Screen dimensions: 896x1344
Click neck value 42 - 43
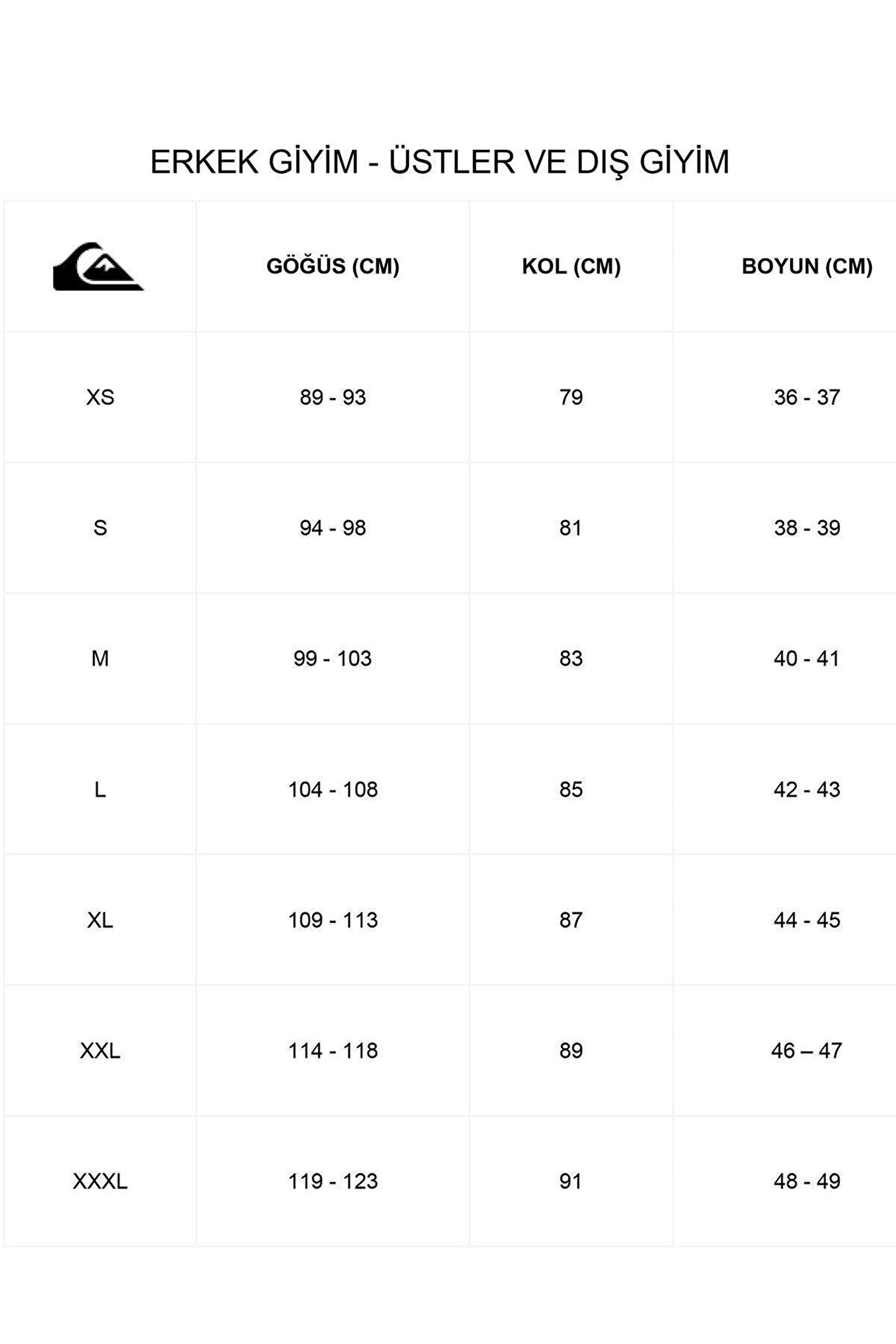click(x=807, y=790)
